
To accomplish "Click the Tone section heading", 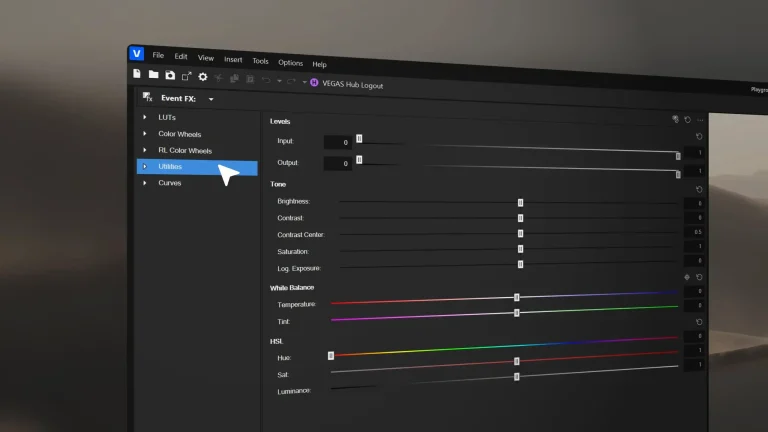I will pos(278,184).
